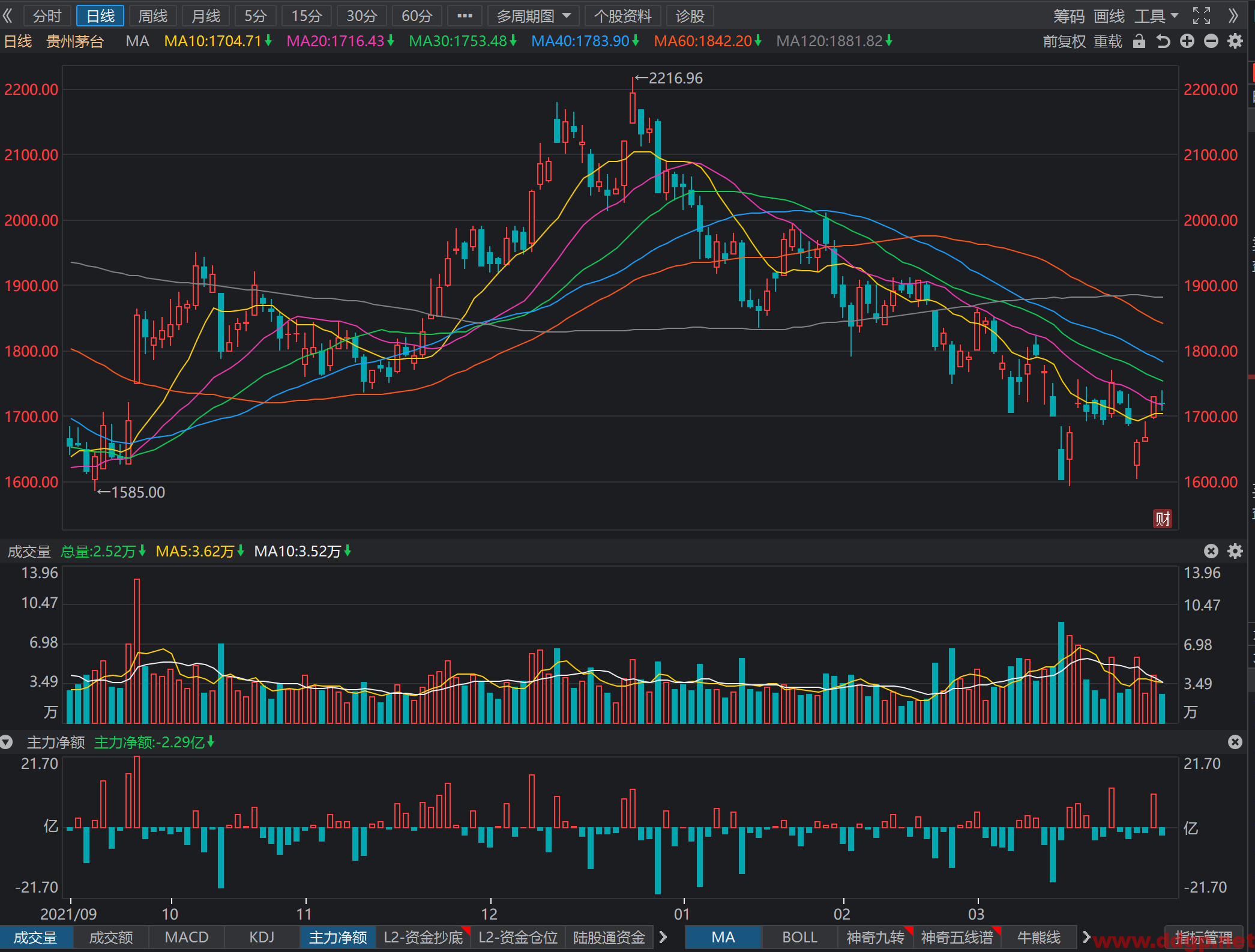Viewport: 1255px width, 952px height.
Task: Click MA120 value legend
Action: pos(834,41)
